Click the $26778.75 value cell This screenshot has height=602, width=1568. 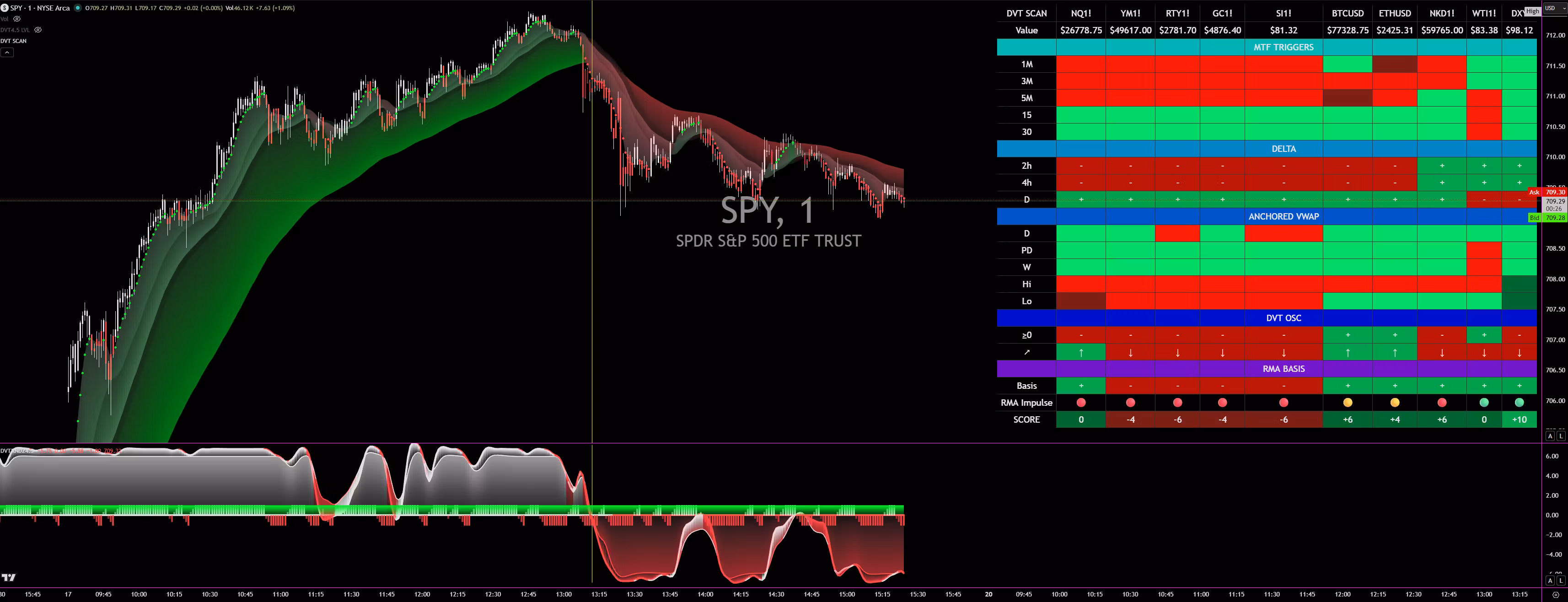(x=1080, y=31)
